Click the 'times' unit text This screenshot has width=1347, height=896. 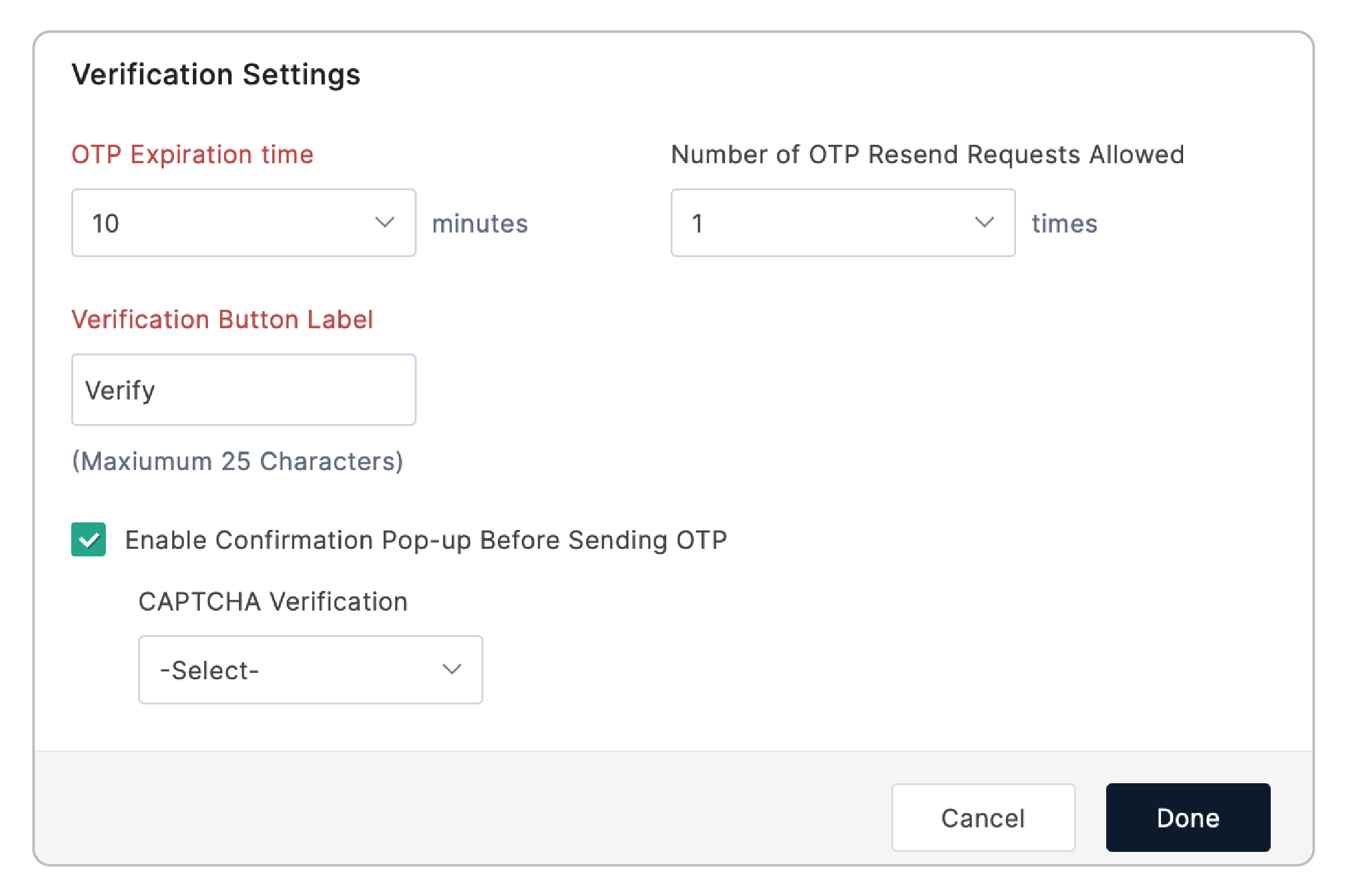coord(1065,224)
